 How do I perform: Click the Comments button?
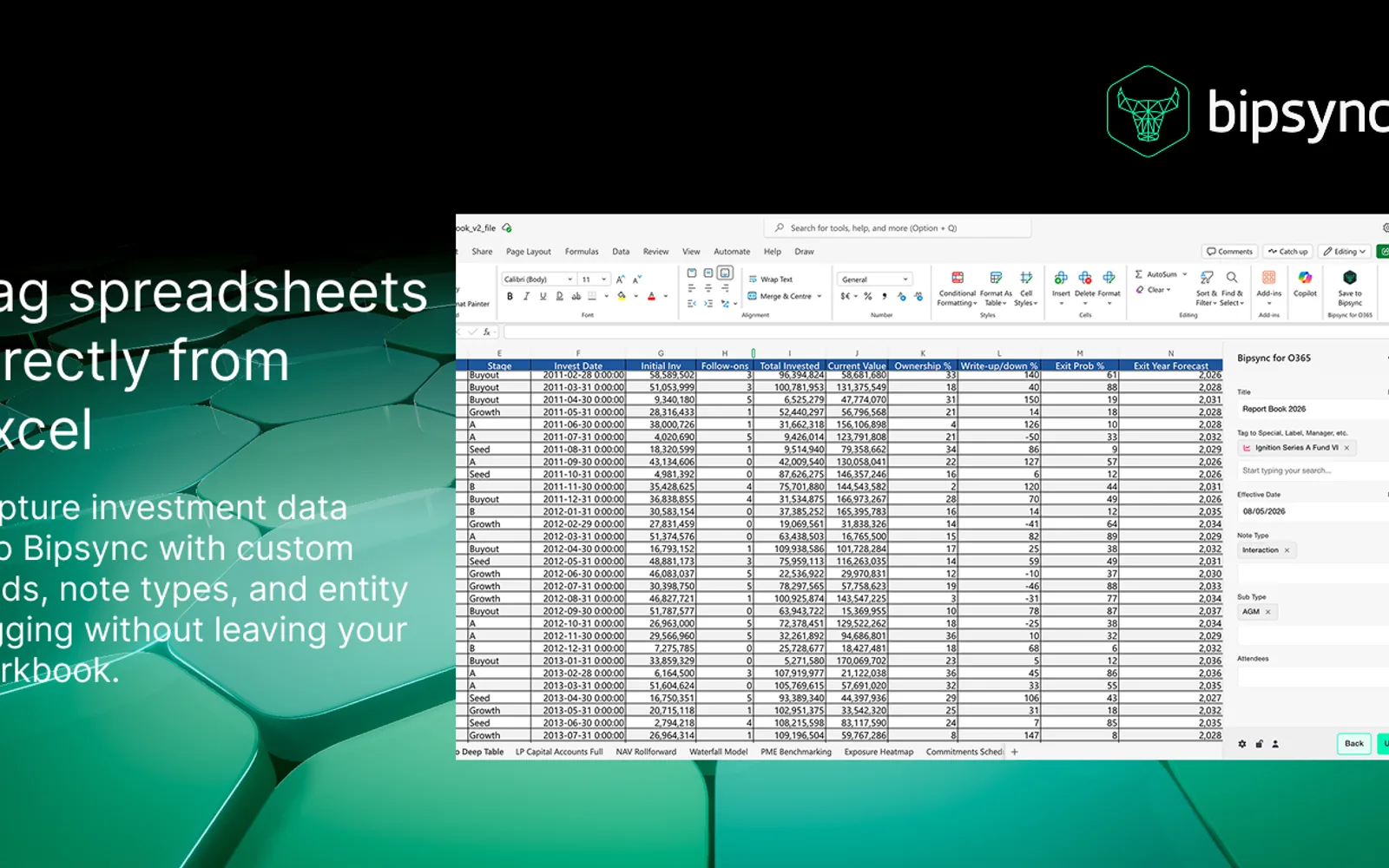tap(1228, 252)
